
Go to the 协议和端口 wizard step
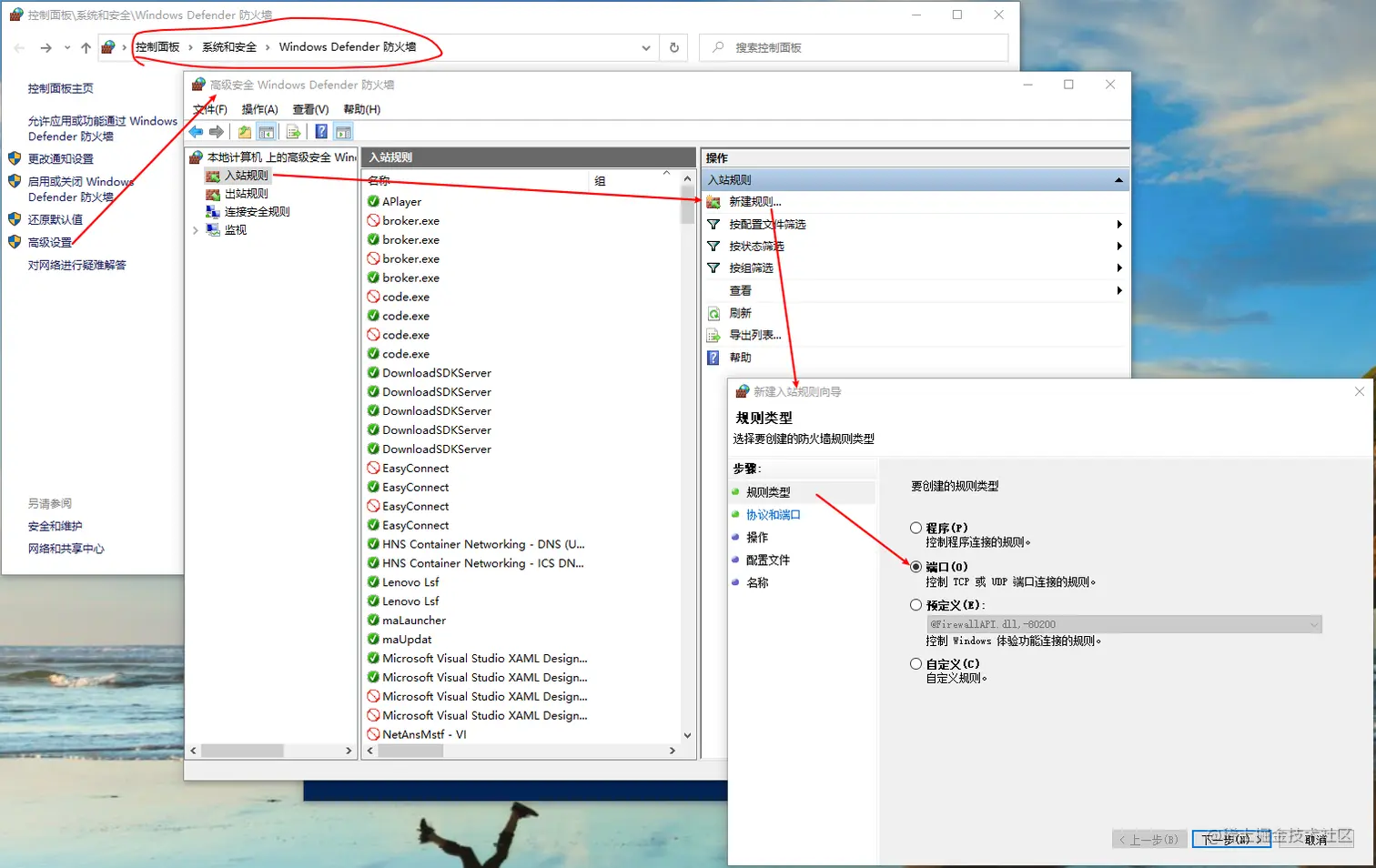tap(774, 514)
